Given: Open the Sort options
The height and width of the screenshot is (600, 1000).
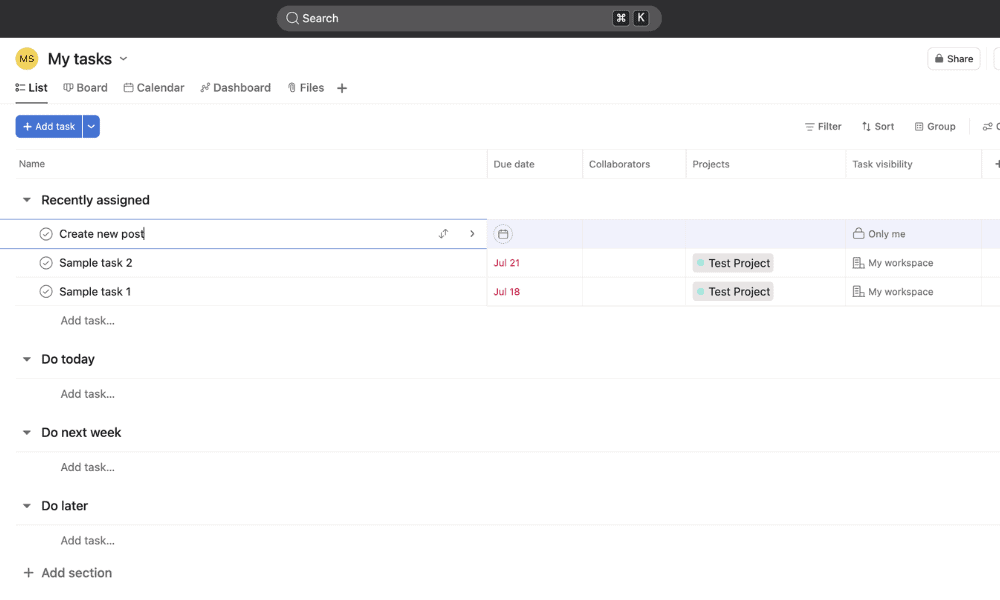Looking at the screenshot, I should (878, 127).
